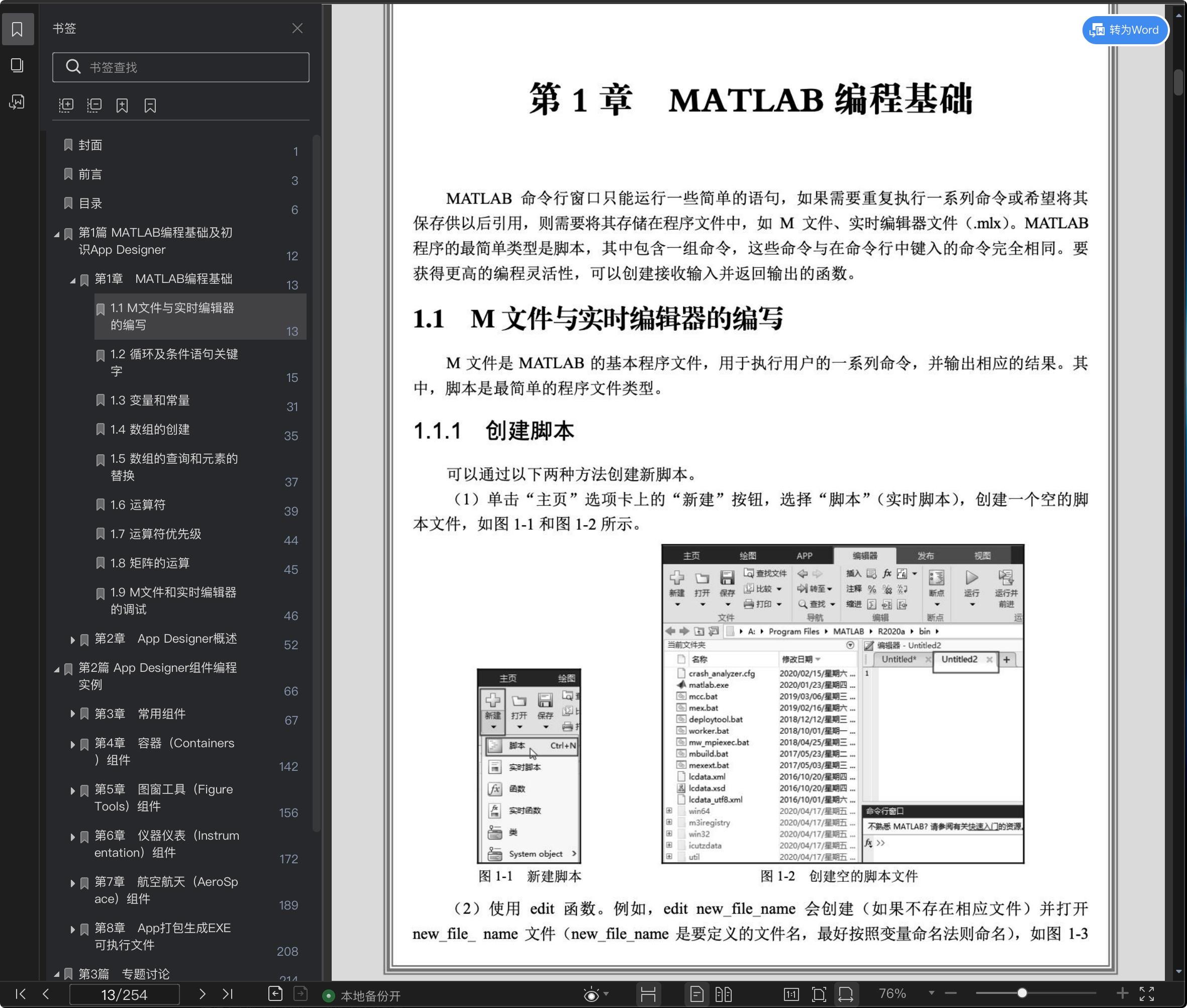Click the scroll-down arrow of document scrollbar

click(x=1178, y=971)
